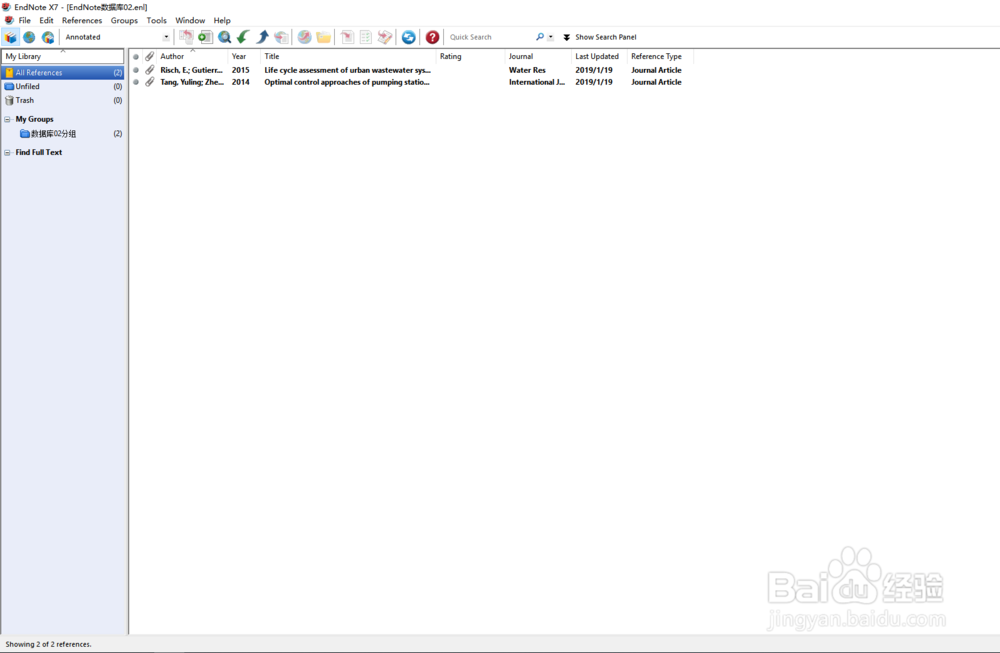
Task: Click Copy to Local Library toolbar icon
Action: 186,38
